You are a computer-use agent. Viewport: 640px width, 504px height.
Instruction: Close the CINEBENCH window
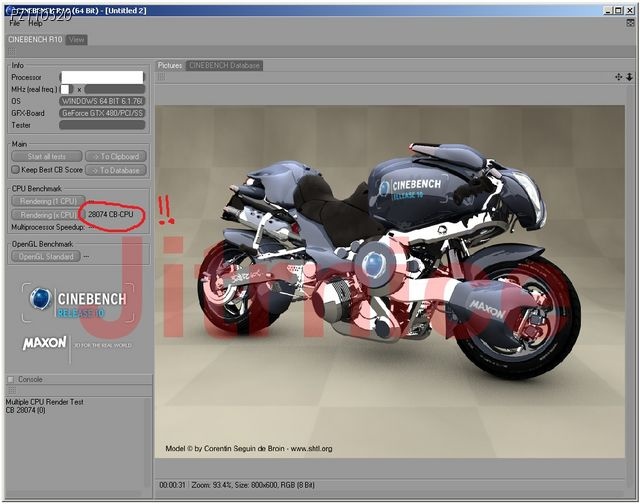(629, 11)
